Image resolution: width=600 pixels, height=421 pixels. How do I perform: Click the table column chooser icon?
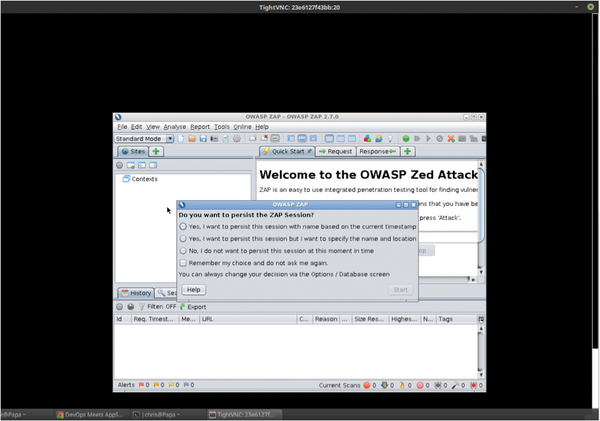[481, 319]
